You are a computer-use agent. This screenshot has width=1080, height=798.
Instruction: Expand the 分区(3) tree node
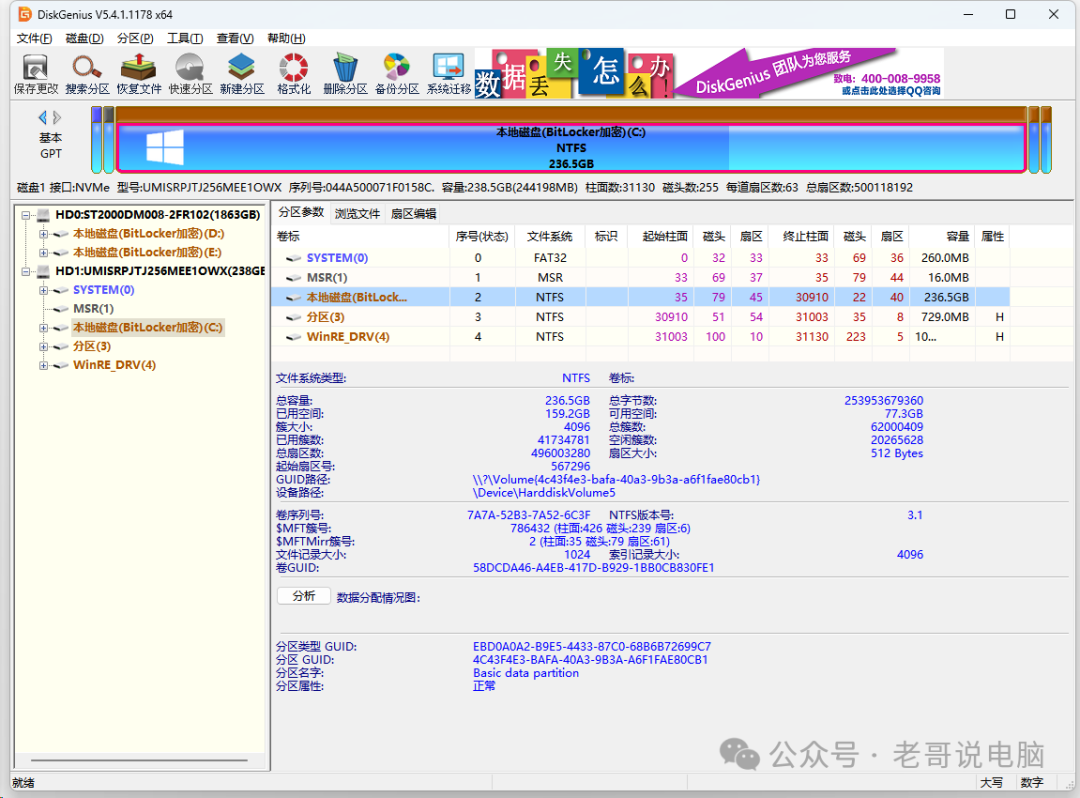pos(43,346)
